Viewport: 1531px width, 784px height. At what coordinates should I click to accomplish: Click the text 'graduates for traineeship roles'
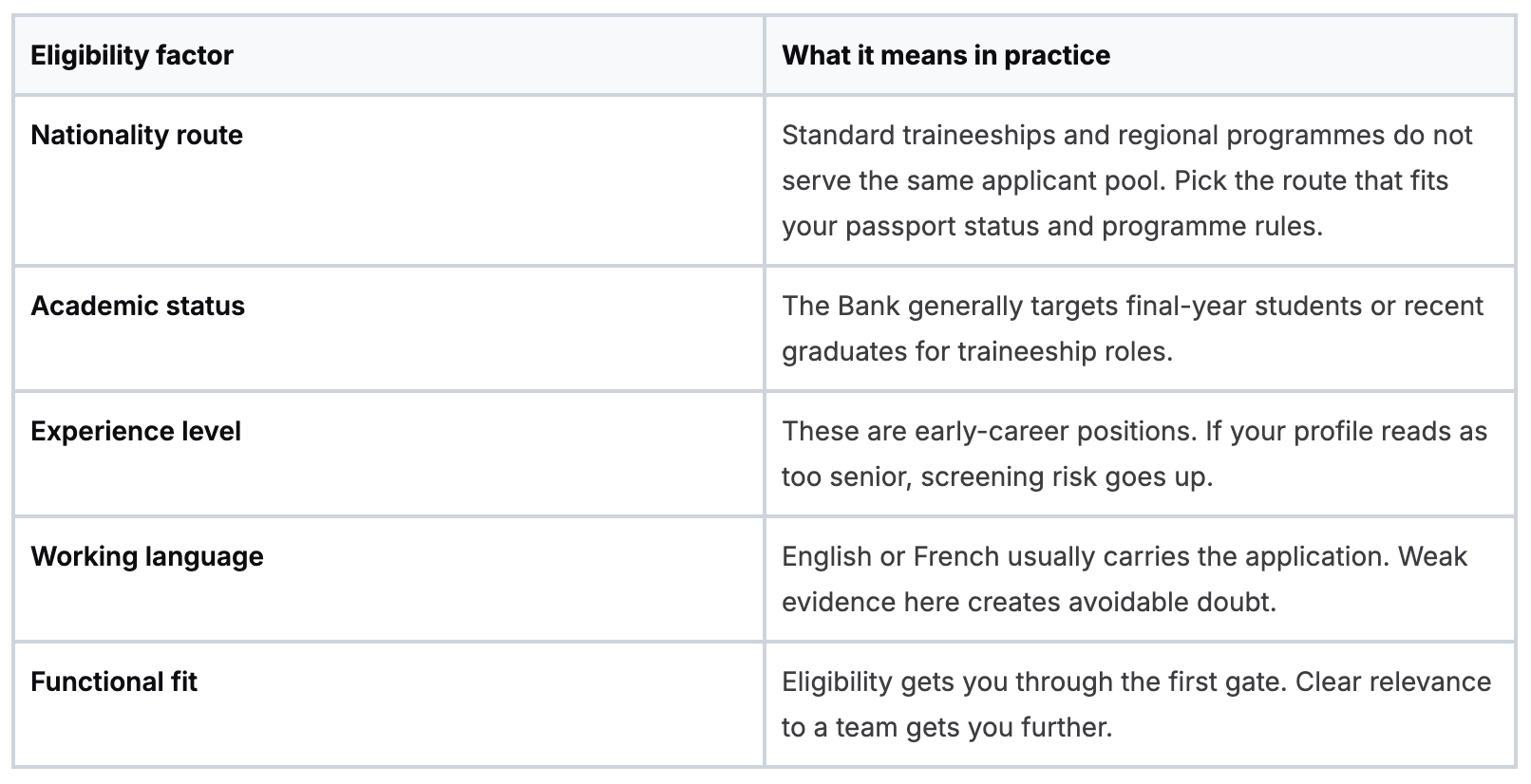click(976, 351)
